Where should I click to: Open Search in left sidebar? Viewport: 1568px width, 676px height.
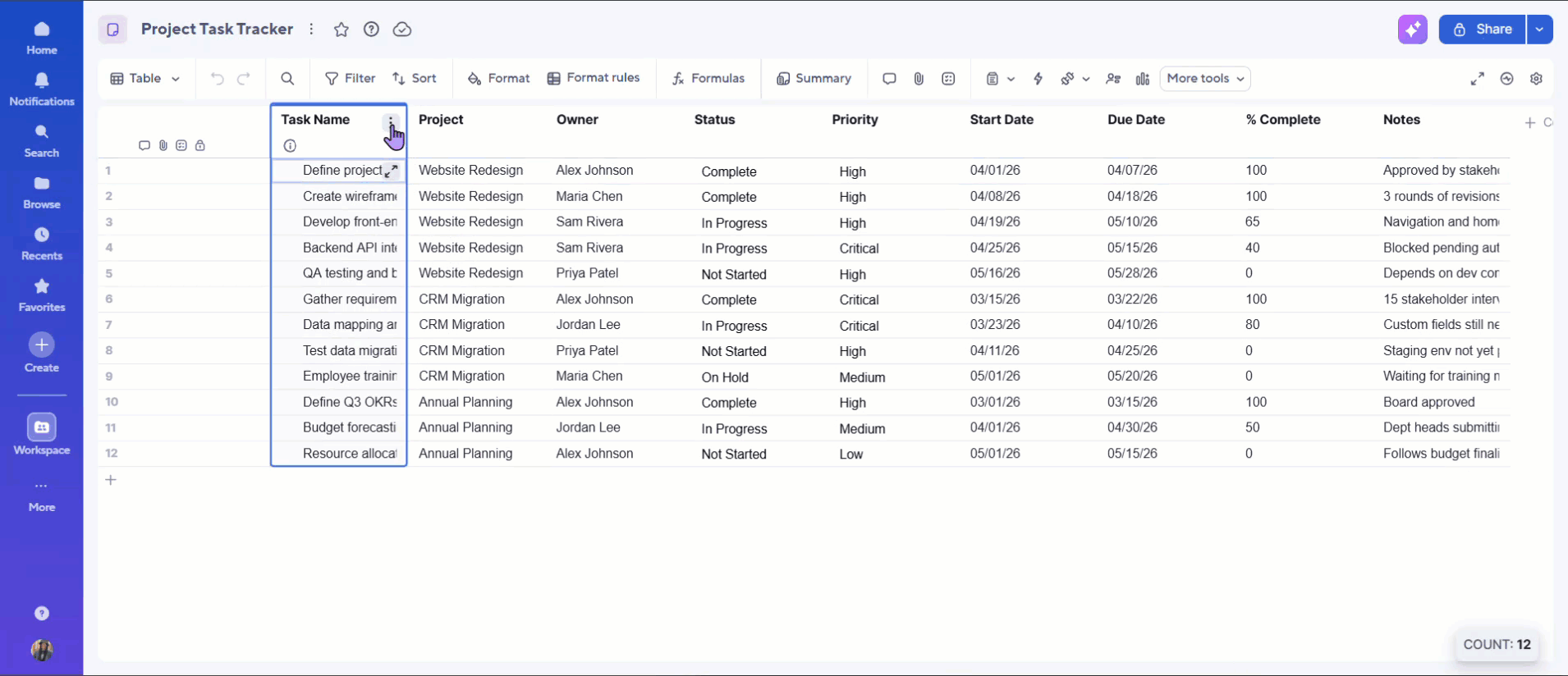41,141
